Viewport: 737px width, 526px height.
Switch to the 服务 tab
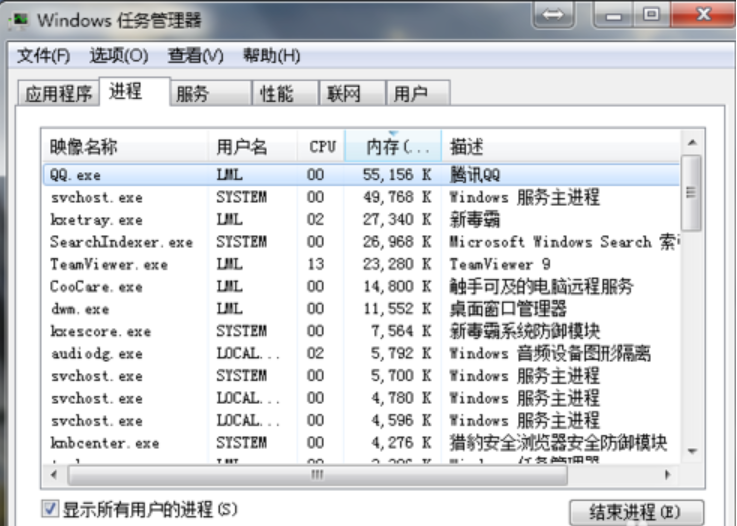click(192, 94)
